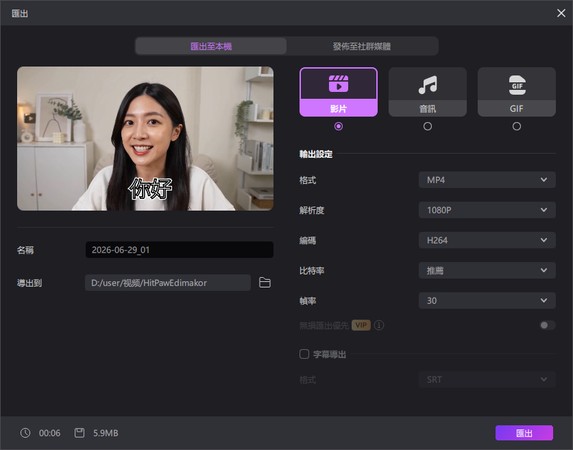This screenshot has height=450, width=573.
Task: Click the 名稱 field with 2026-06-29_01
Action: pos(179,250)
